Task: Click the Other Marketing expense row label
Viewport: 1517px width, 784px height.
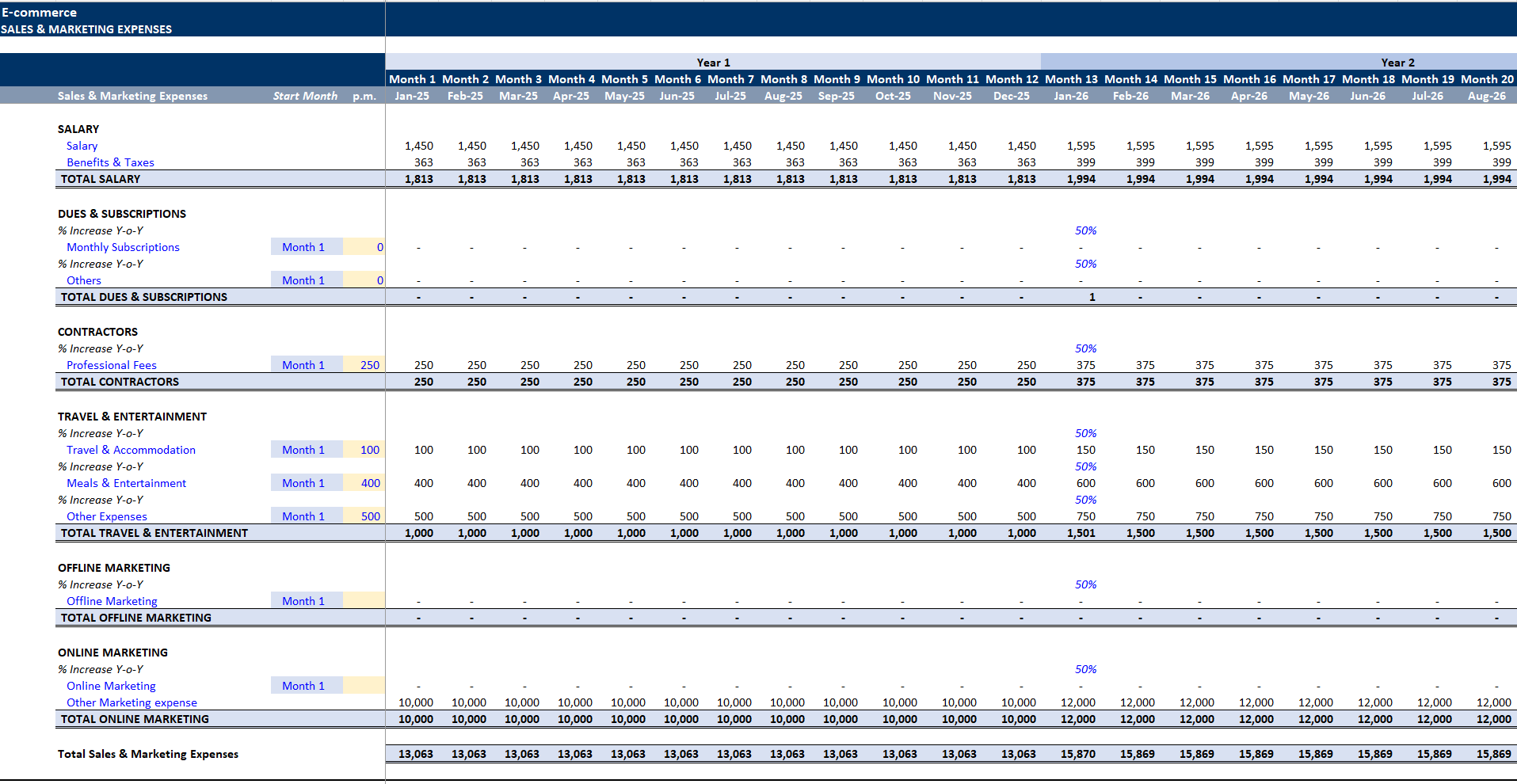Action: (131, 702)
